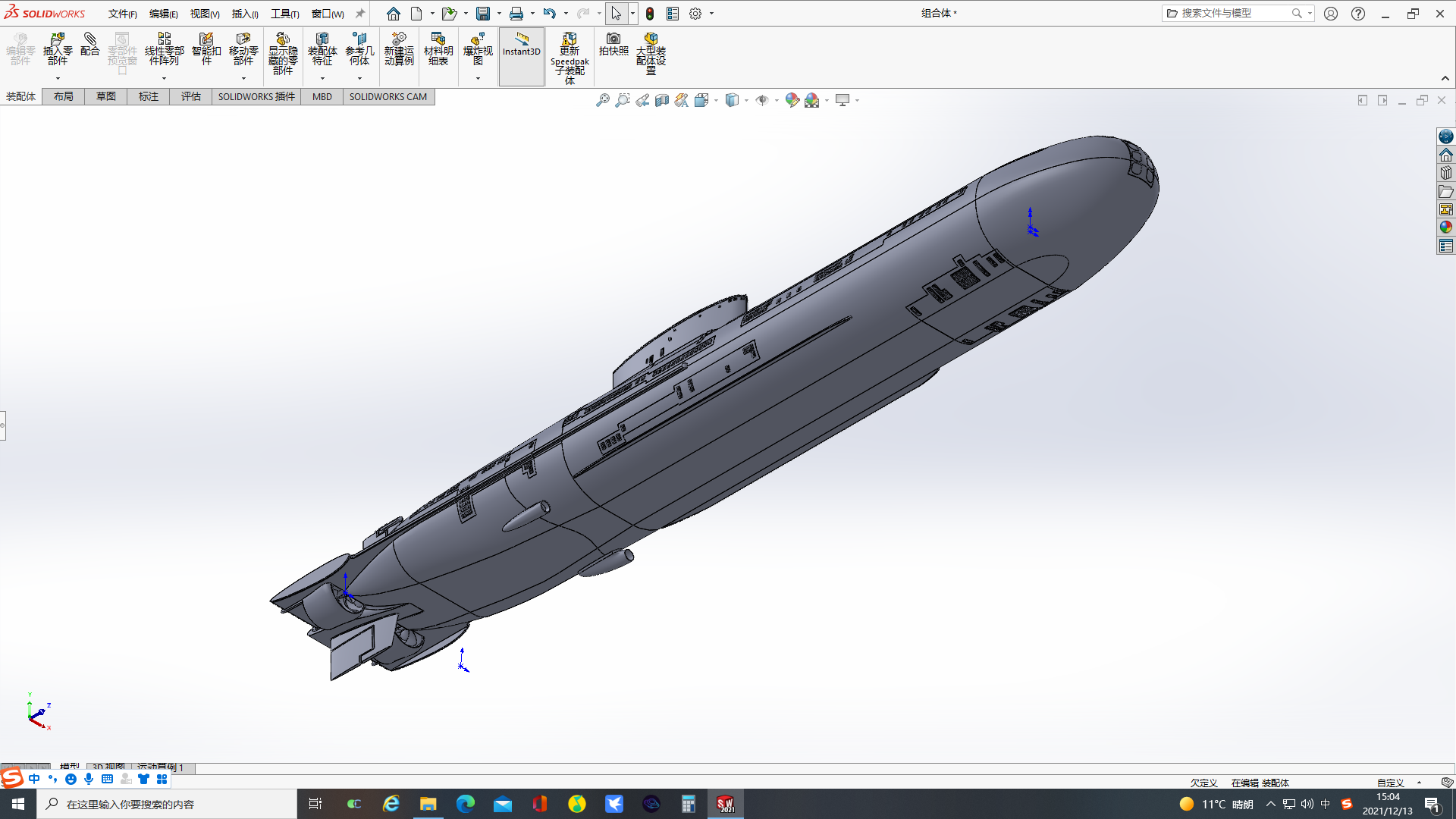This screenshot has width=1456, height=819.
Task: Open the Appearances color ball in task pane
Action: [1445, 227]
